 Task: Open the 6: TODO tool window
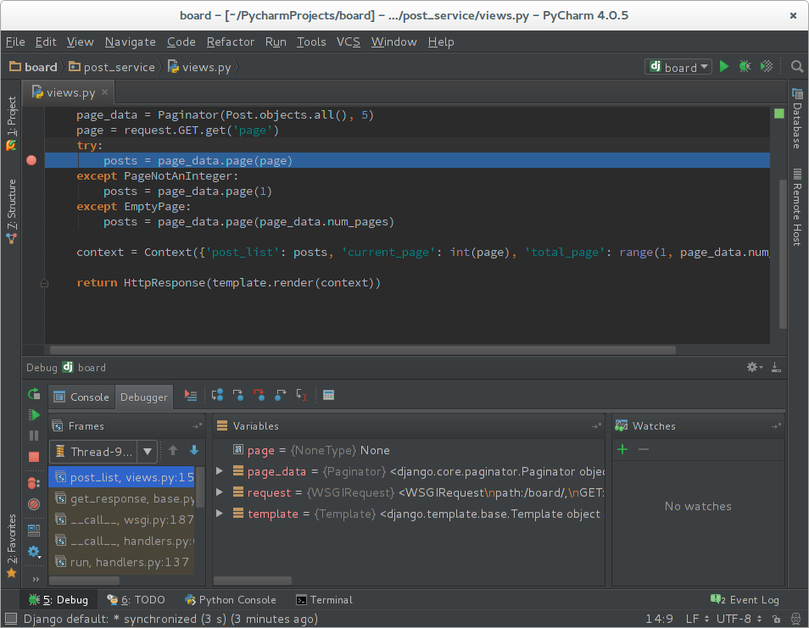tap(136, 600)
